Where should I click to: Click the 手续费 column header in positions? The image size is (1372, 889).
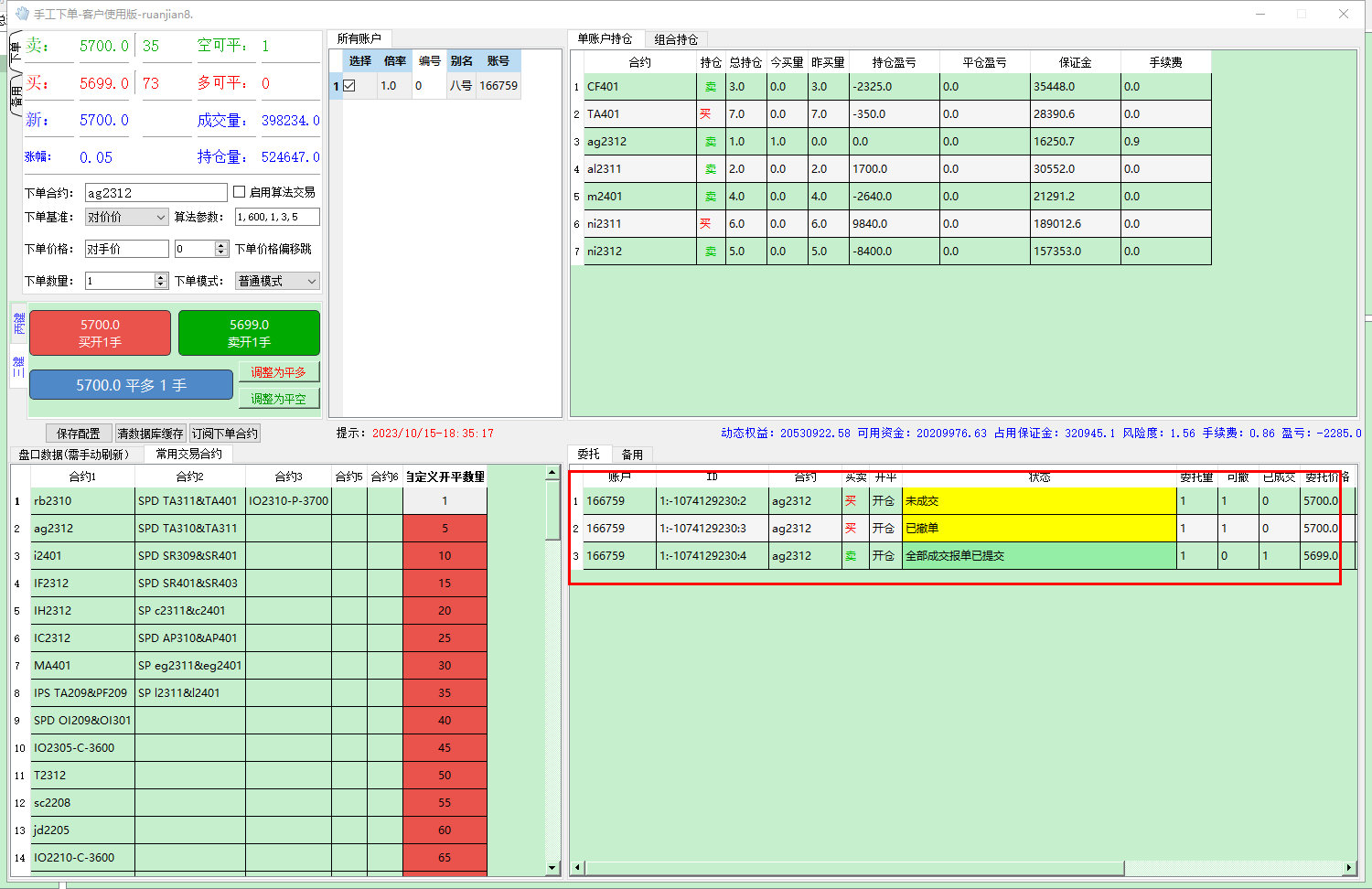click(x=1165, y=62)
